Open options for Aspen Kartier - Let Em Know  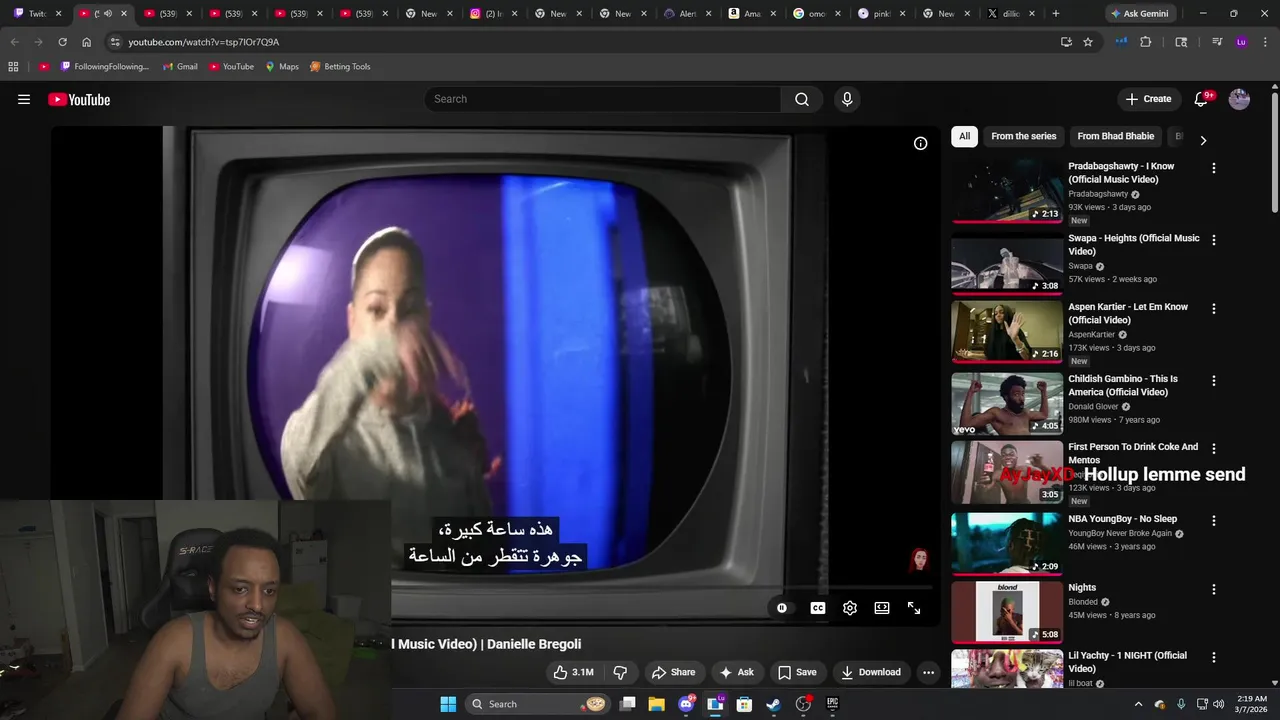1214,309
